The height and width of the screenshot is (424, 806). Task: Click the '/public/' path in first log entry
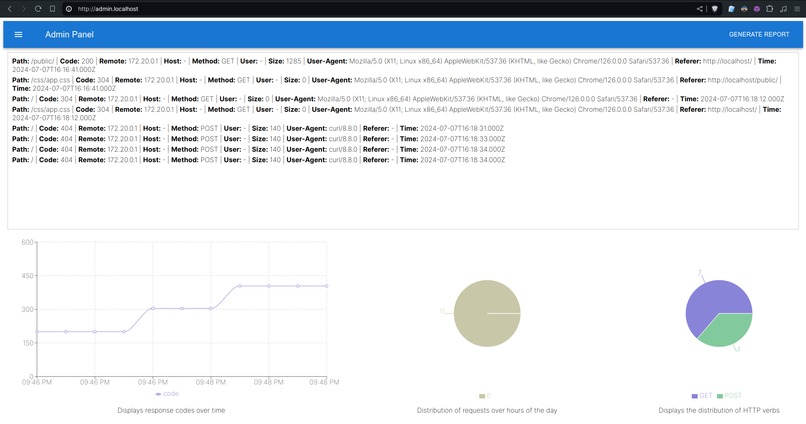coord(43,61)
